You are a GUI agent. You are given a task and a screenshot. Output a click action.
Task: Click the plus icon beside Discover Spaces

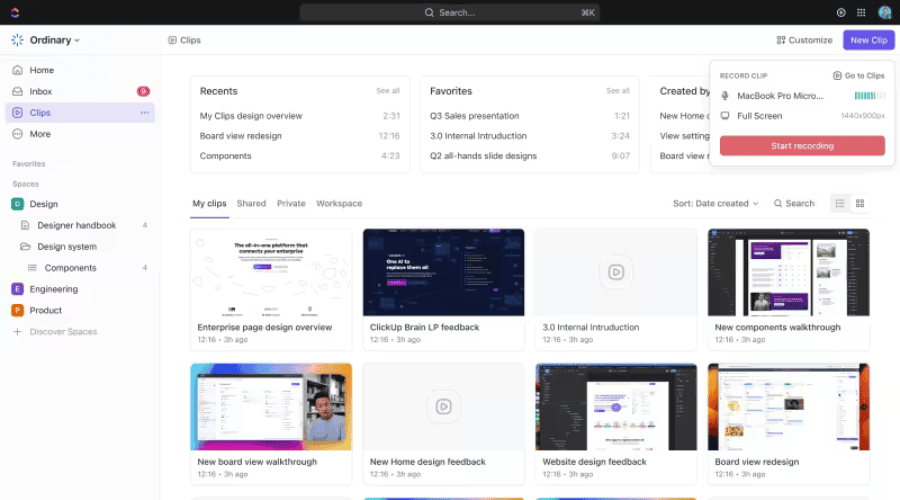(18, 331)
